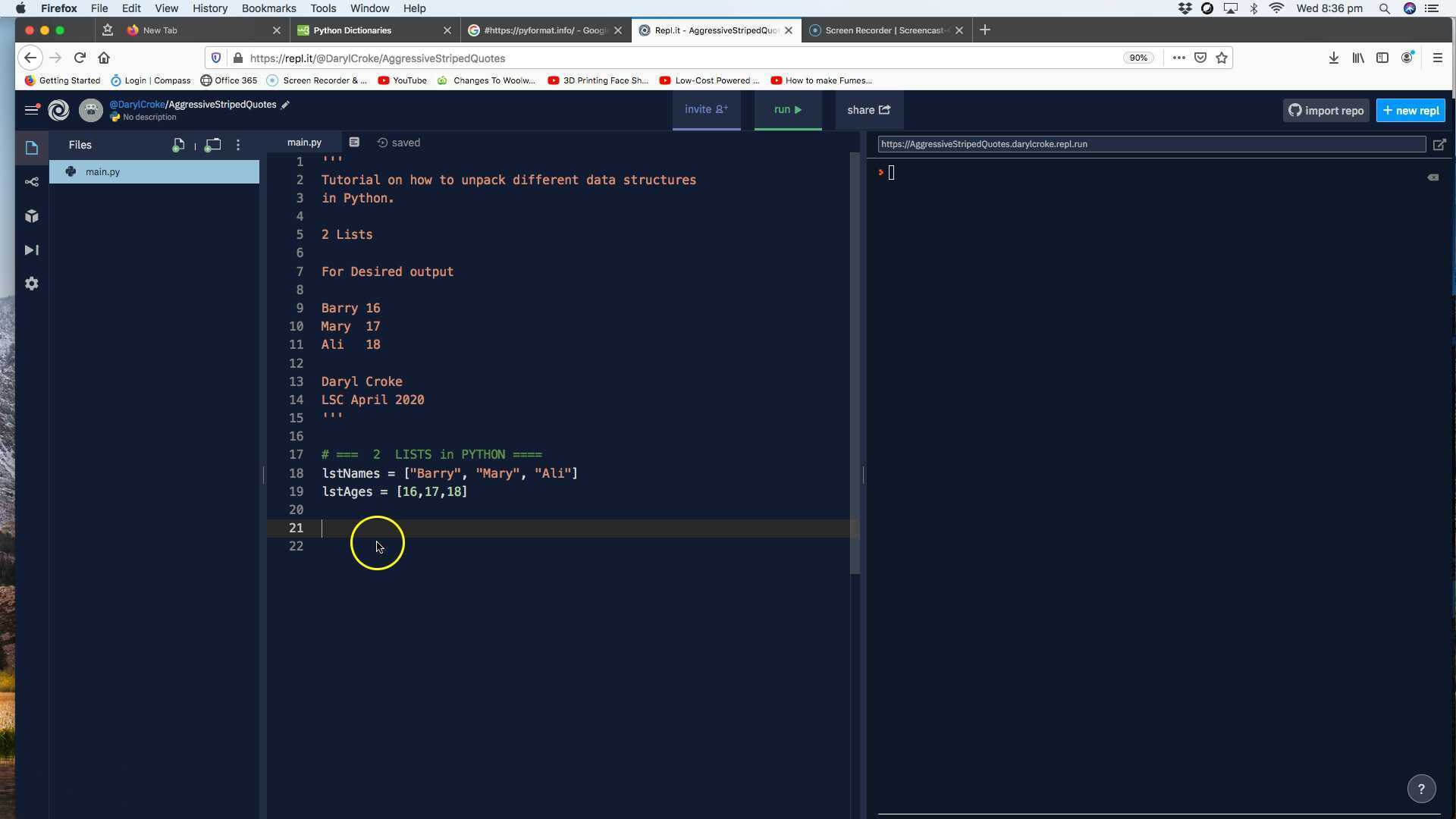This screenshot has height=819, width=1456.
Task: Select the main.py file in the Files list
Action: point(102,171)
